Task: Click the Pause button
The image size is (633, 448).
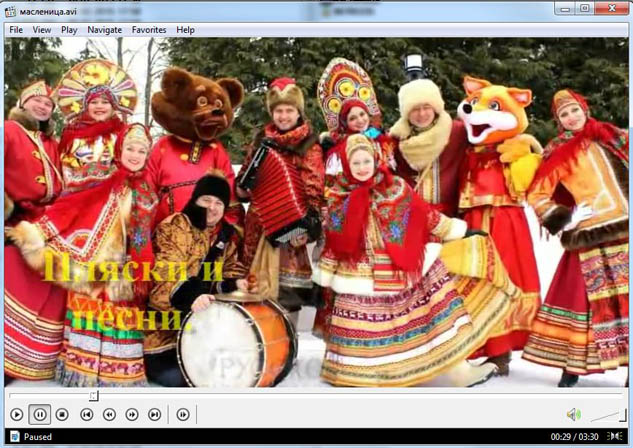Action: coord(40,415)
